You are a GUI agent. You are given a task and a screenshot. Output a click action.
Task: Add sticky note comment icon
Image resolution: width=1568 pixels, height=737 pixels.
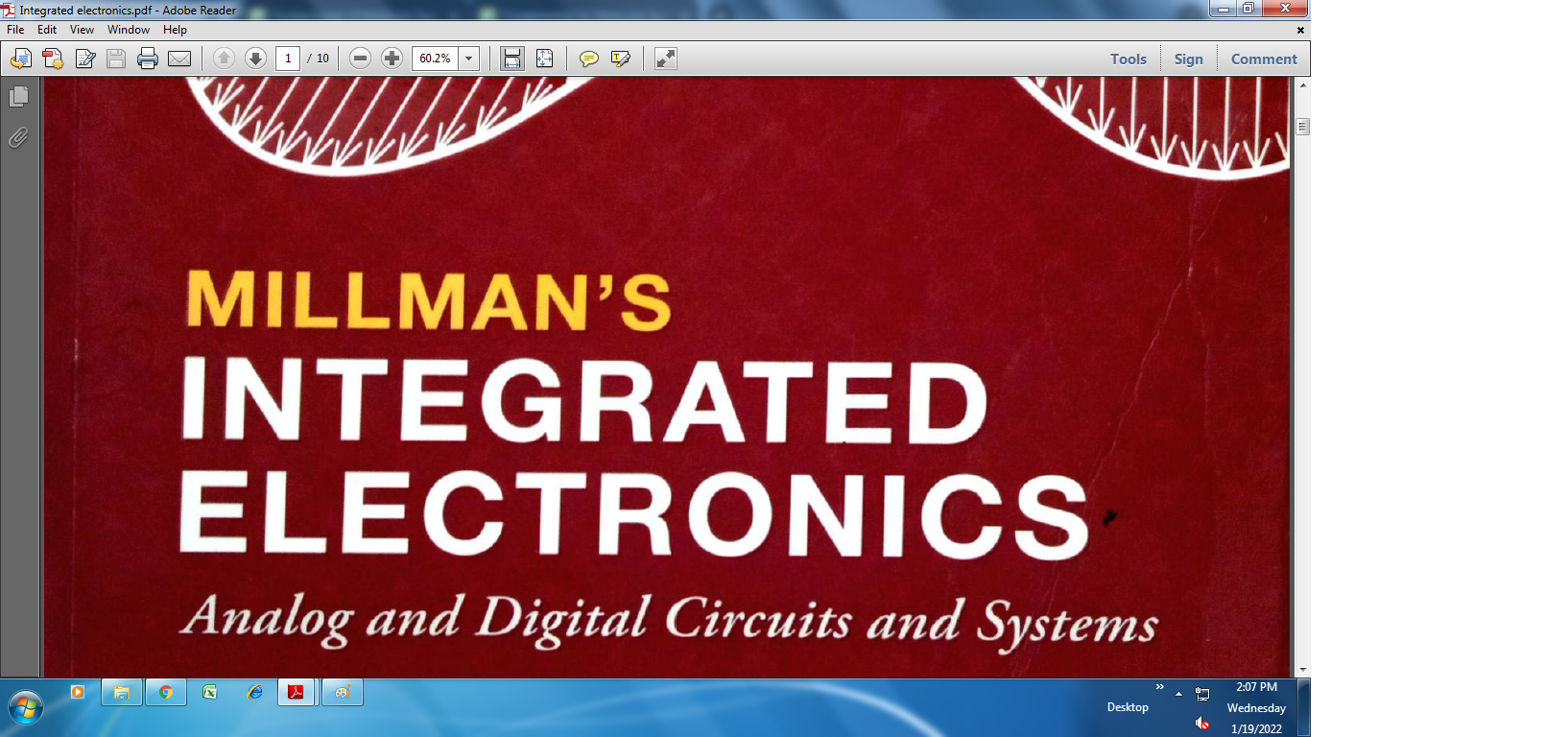click(x=589, y=59)
